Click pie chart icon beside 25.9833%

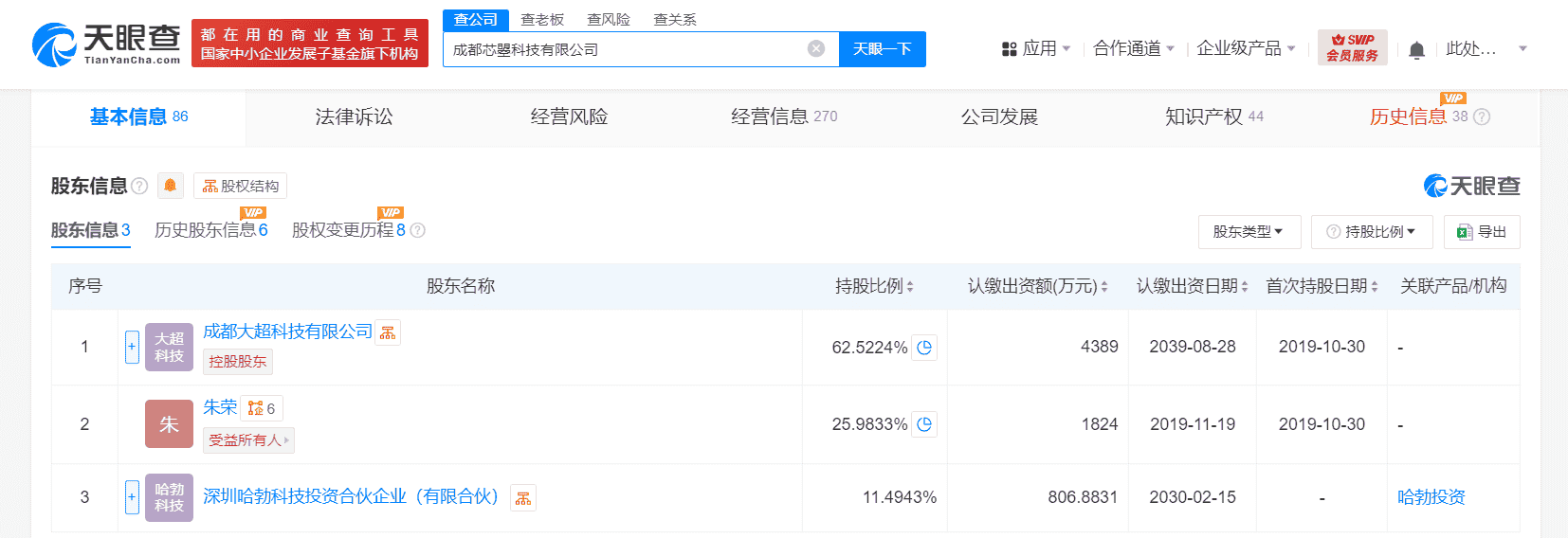[x=924, y=424]
